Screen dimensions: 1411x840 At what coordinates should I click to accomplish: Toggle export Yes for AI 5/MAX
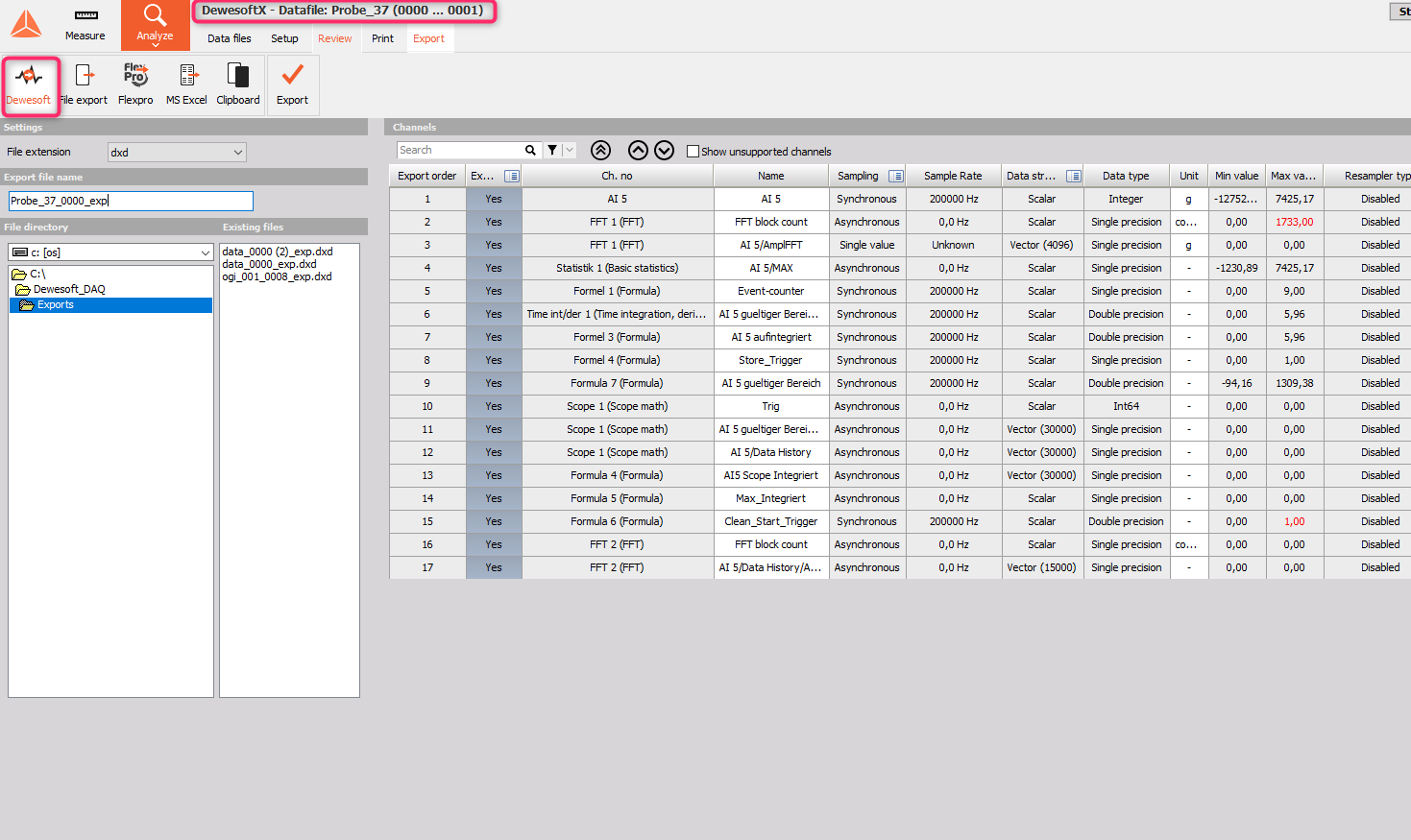[x=494, y=268]
